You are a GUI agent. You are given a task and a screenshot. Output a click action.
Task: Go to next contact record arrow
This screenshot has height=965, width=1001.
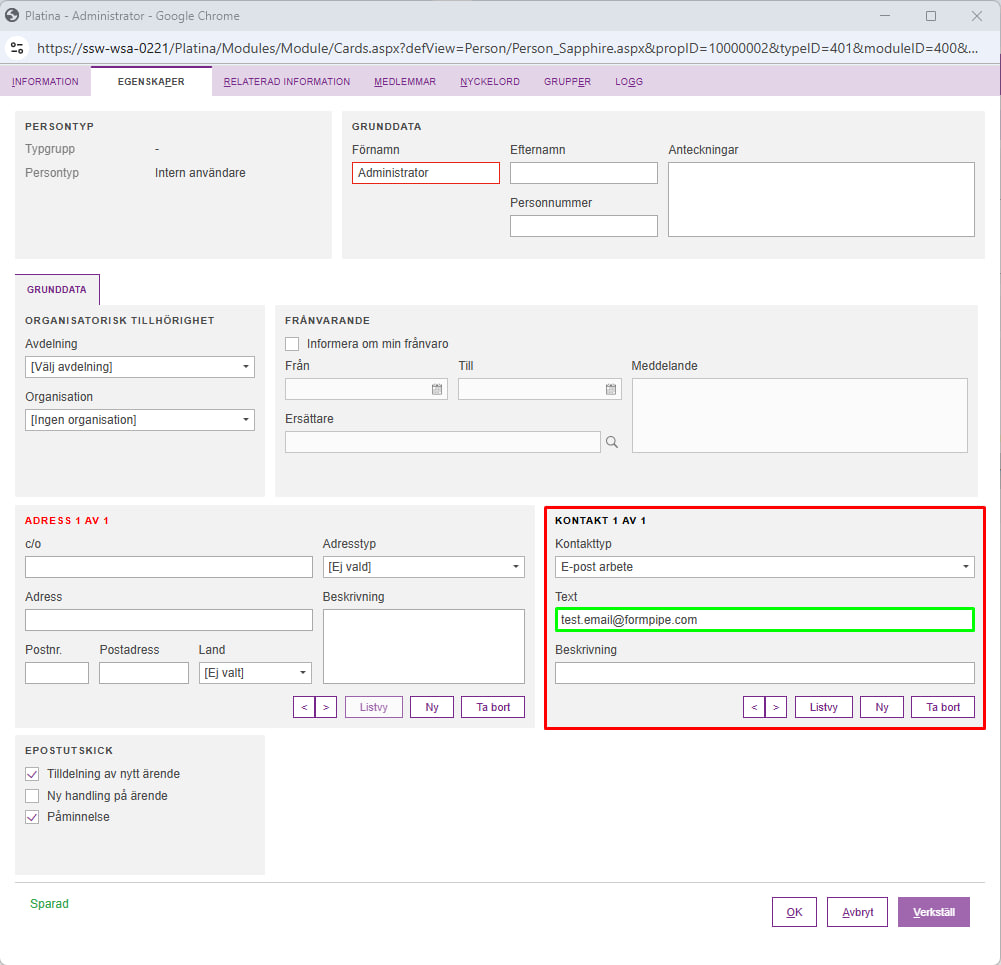(776, 707)
